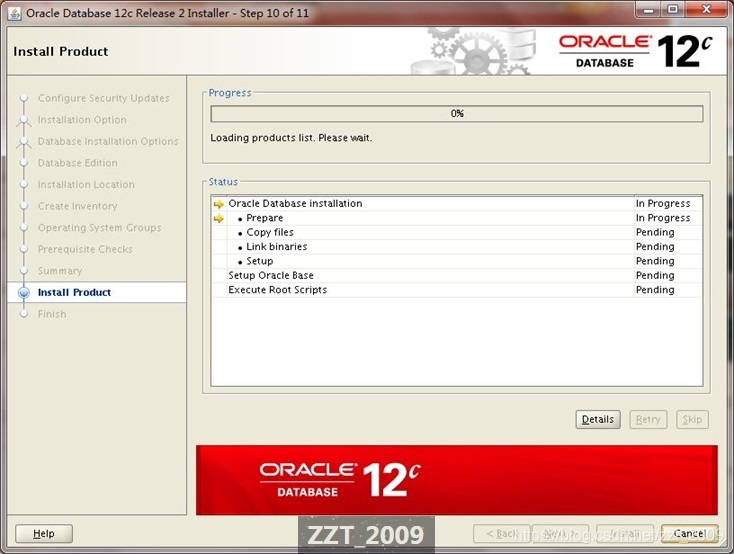
Task: Select the Installation Option step
Action: pos(82,120)
